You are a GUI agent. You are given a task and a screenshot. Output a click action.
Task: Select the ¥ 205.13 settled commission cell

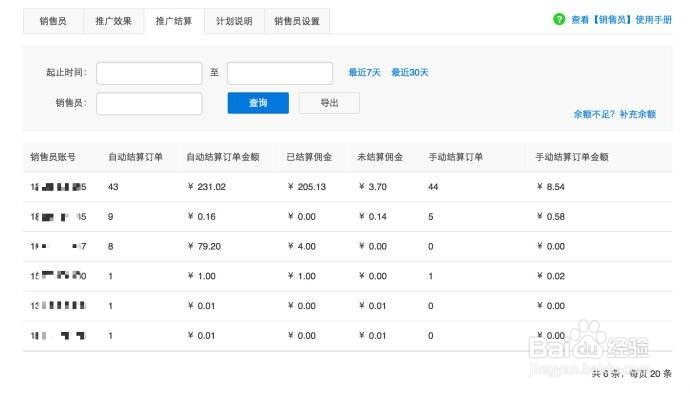point(307,187)
